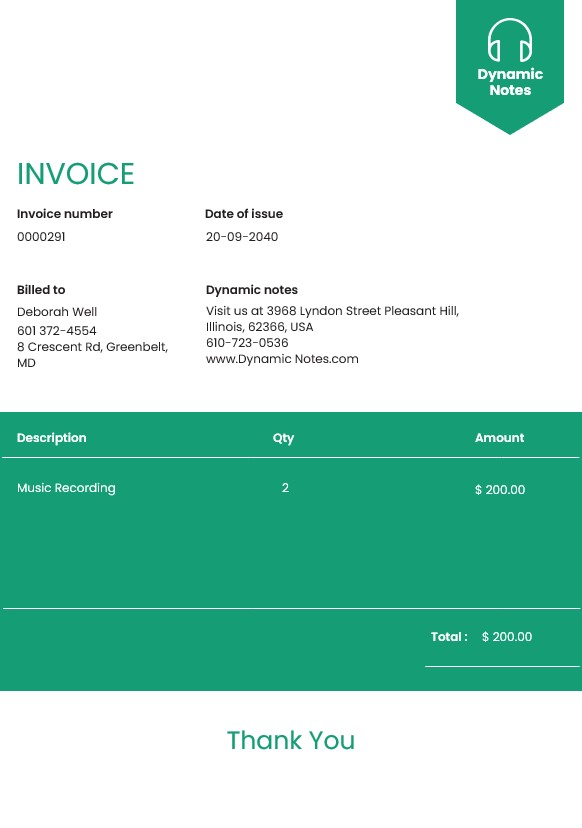Viewport: 582px width, 828px height.
Task: Select the 'Music Recording' item
Action: pos(66,488)
